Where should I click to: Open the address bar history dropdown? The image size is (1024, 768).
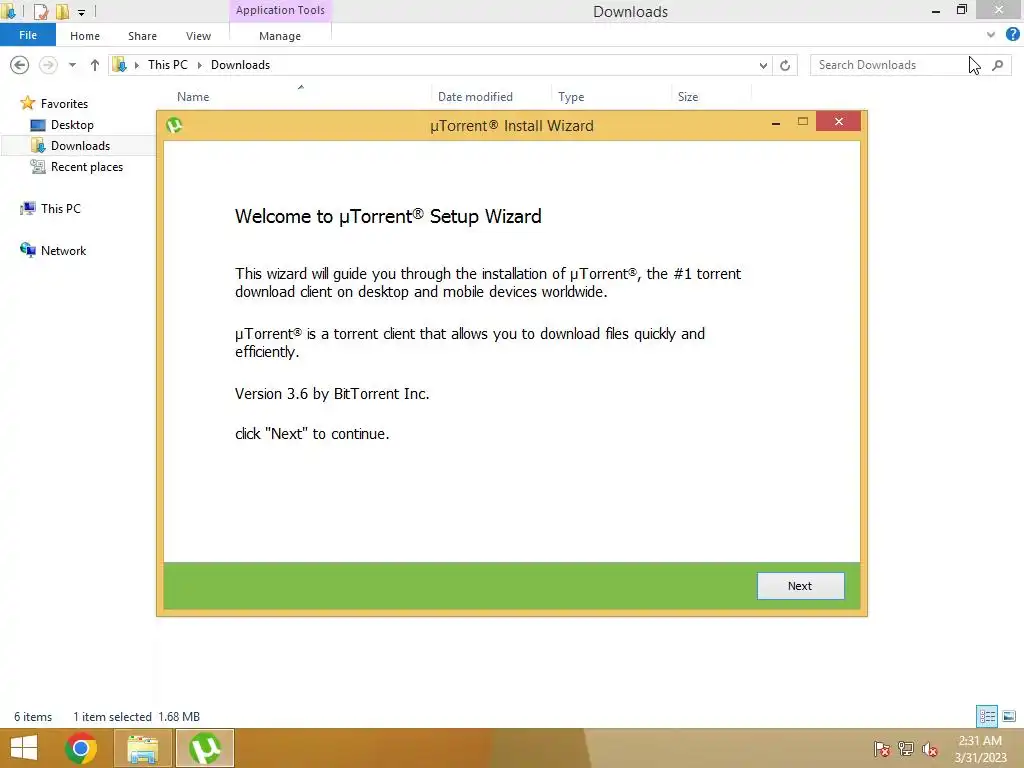(763, 65)
